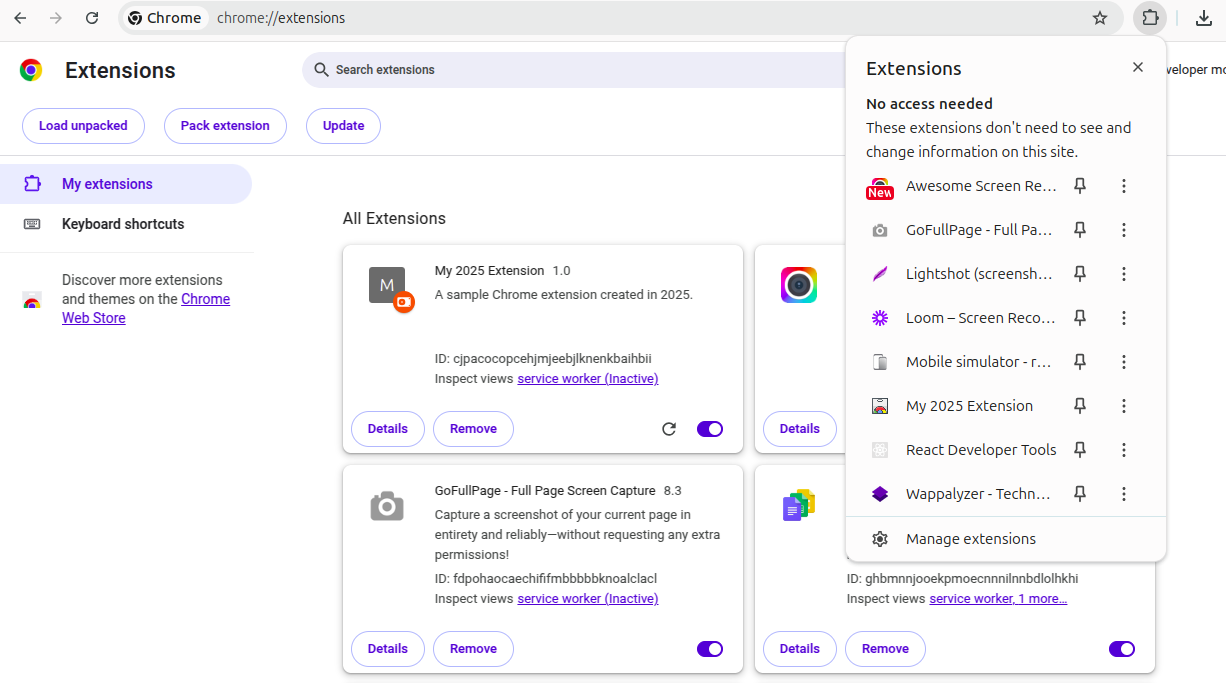Image resolution: width=1226 pixels, height=683 pixels.
Task: Launch GoFullPage from extensions popup list
Action: pos(960,230)
